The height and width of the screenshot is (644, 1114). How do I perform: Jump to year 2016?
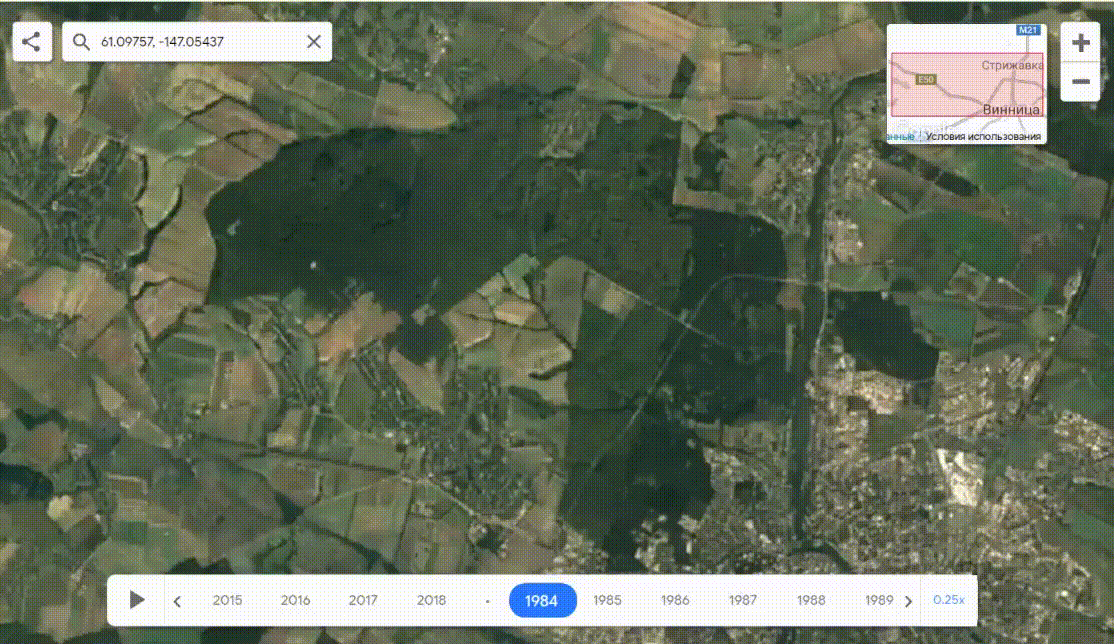click(295, 600)
